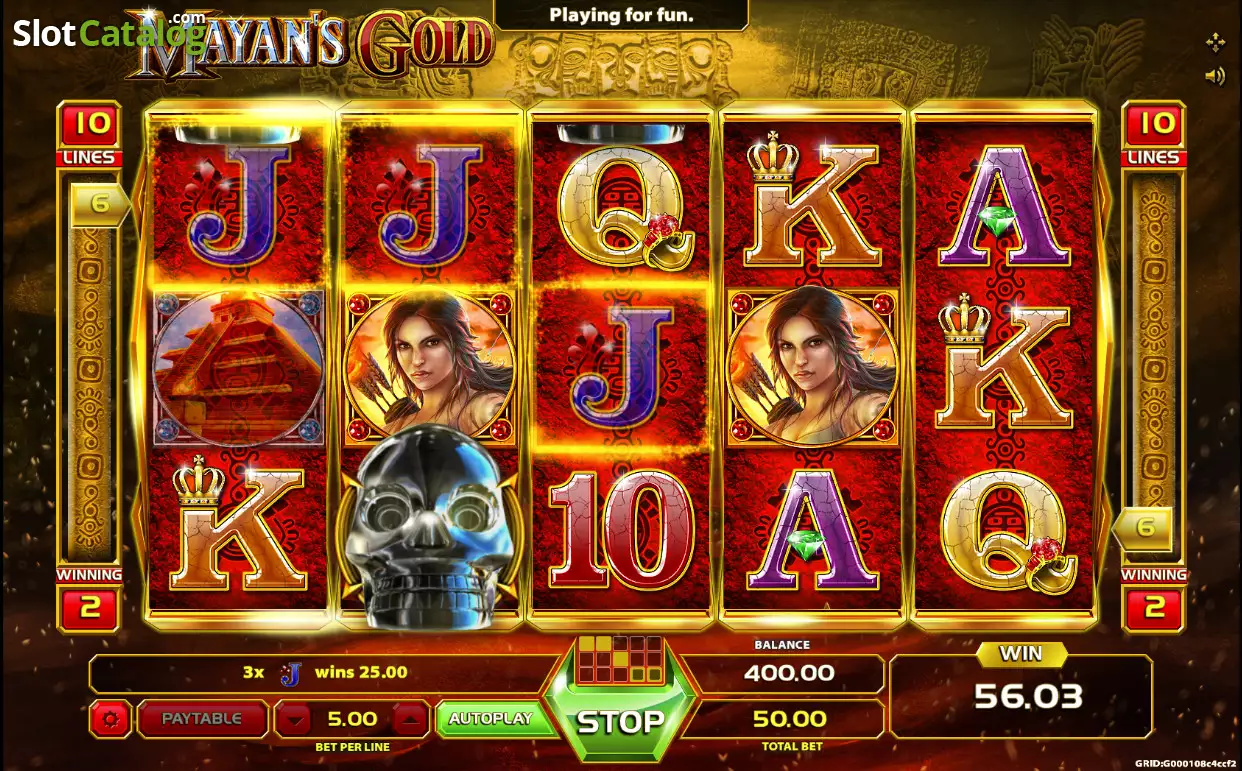The height and width of the screenshot is (771, 1242).
Task: Decrease bet per line with down arrow
Action: (292, 719)
